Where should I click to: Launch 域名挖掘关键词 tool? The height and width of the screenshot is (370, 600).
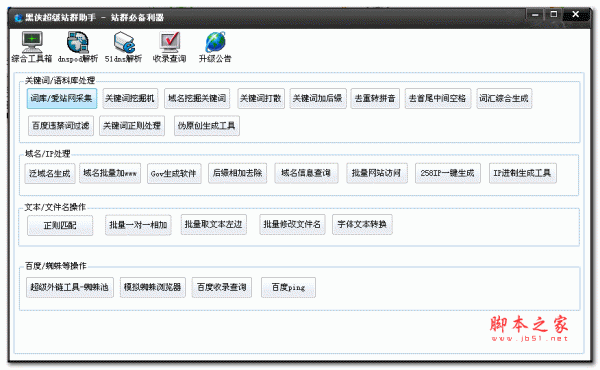click(x=197, y=98)
